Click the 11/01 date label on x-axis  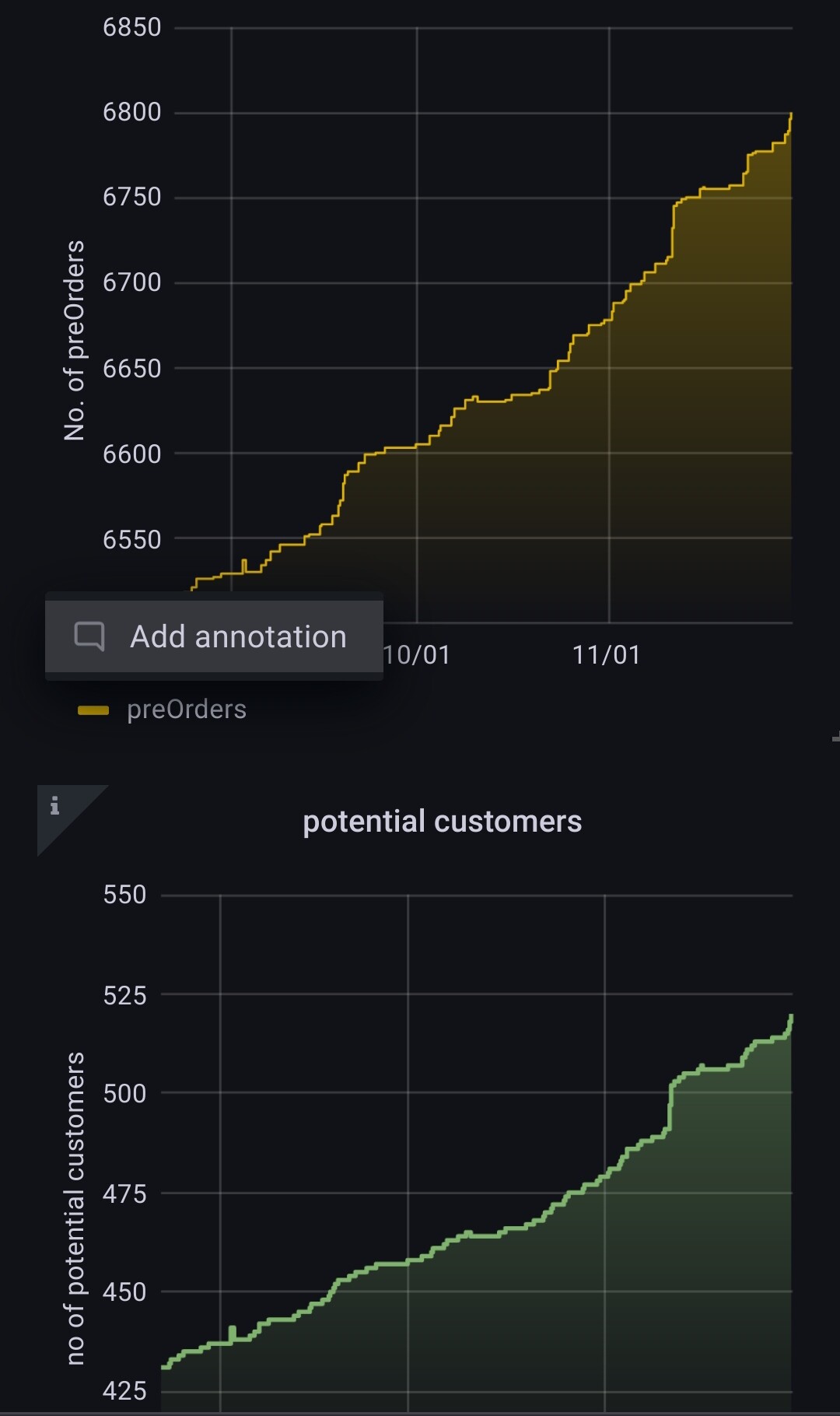(x=606, y=655)
